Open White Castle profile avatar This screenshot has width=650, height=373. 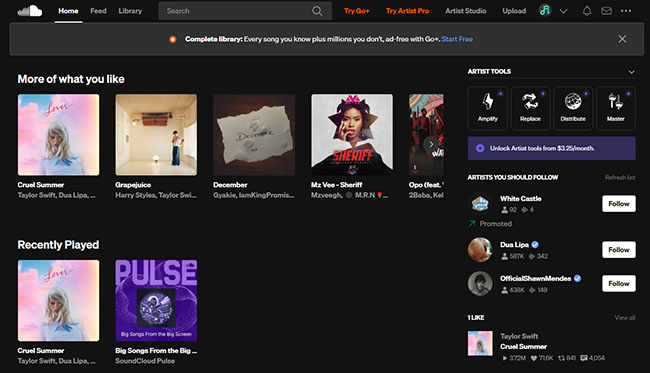480,203
